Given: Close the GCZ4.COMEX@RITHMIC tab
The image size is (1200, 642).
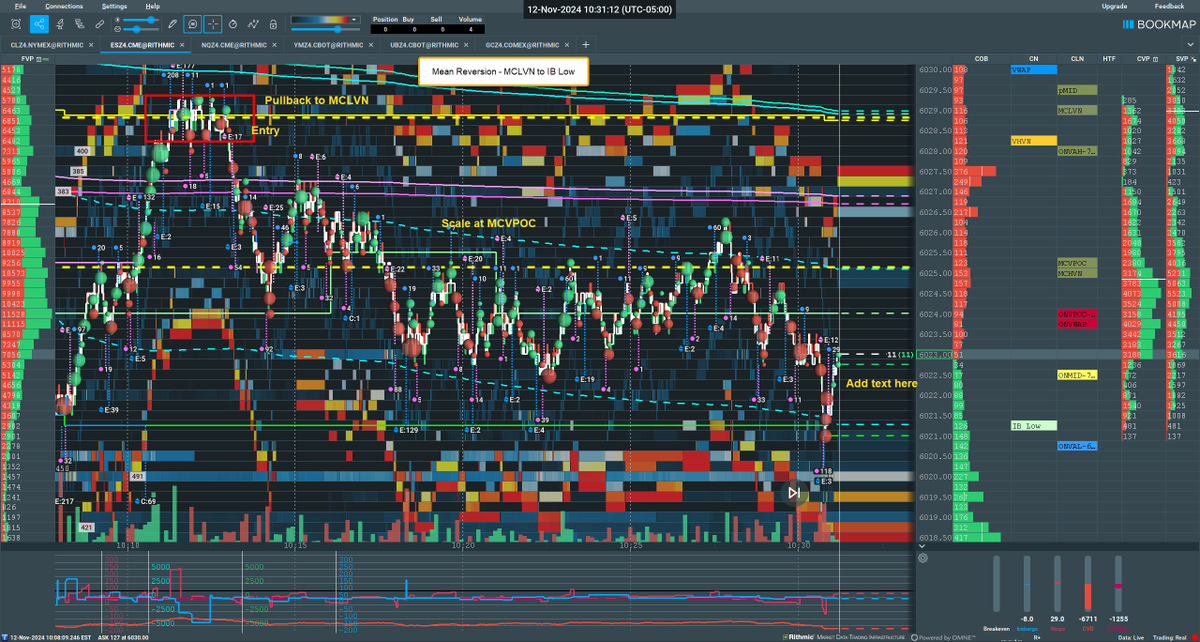Looking at the screenshot, I should point(565,45).
